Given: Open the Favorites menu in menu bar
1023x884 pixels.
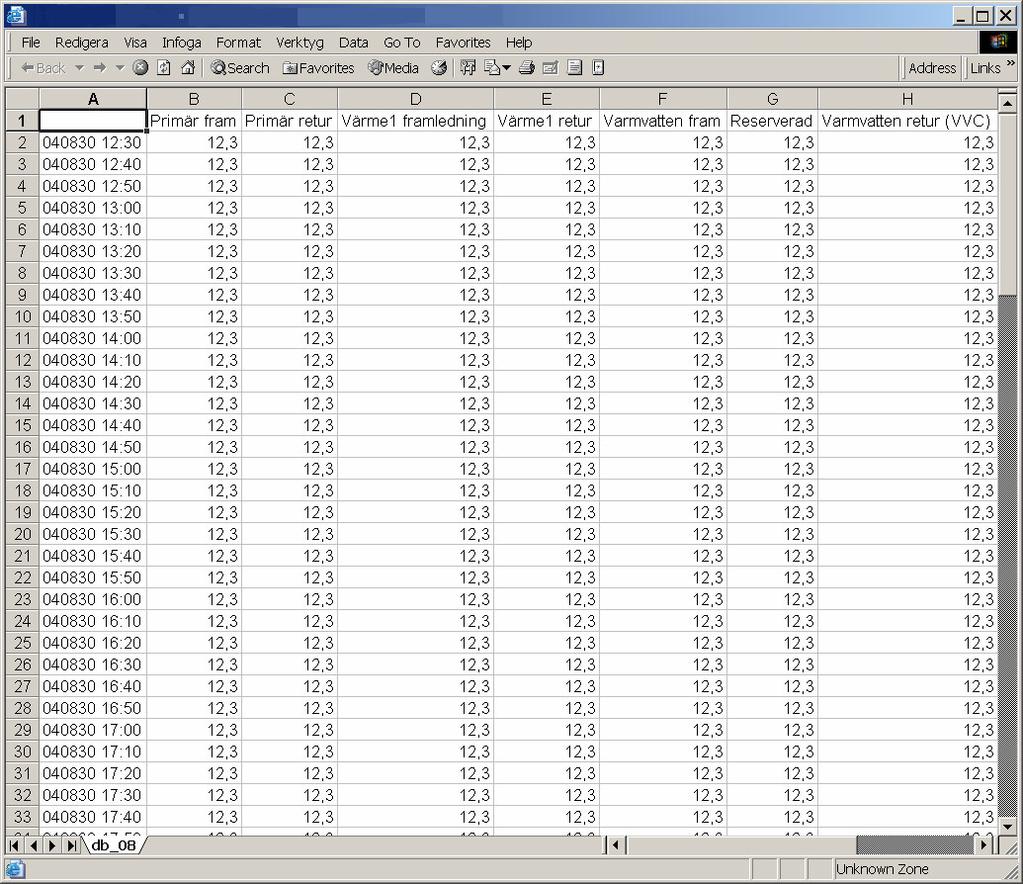Looking at the screenshot, I should [463, 42].
